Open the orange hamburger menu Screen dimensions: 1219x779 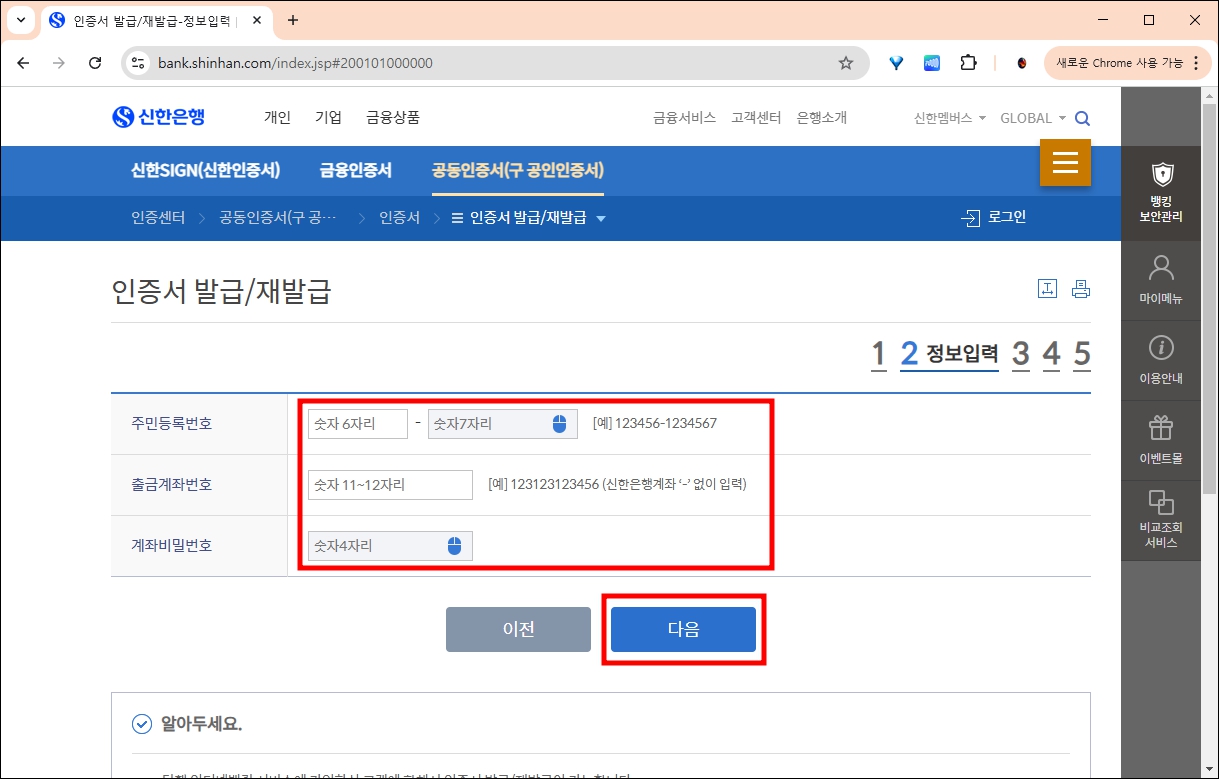coord(1065,161)
